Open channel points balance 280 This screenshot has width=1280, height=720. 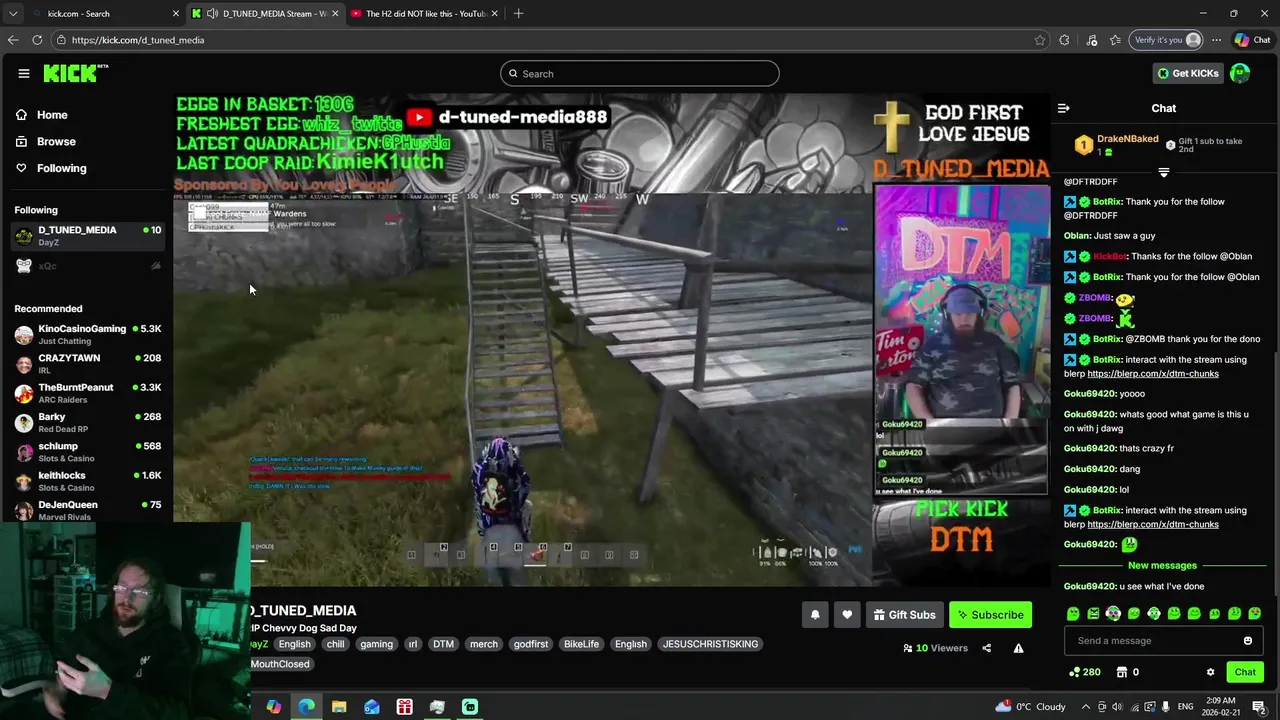tap(1084, 672)
